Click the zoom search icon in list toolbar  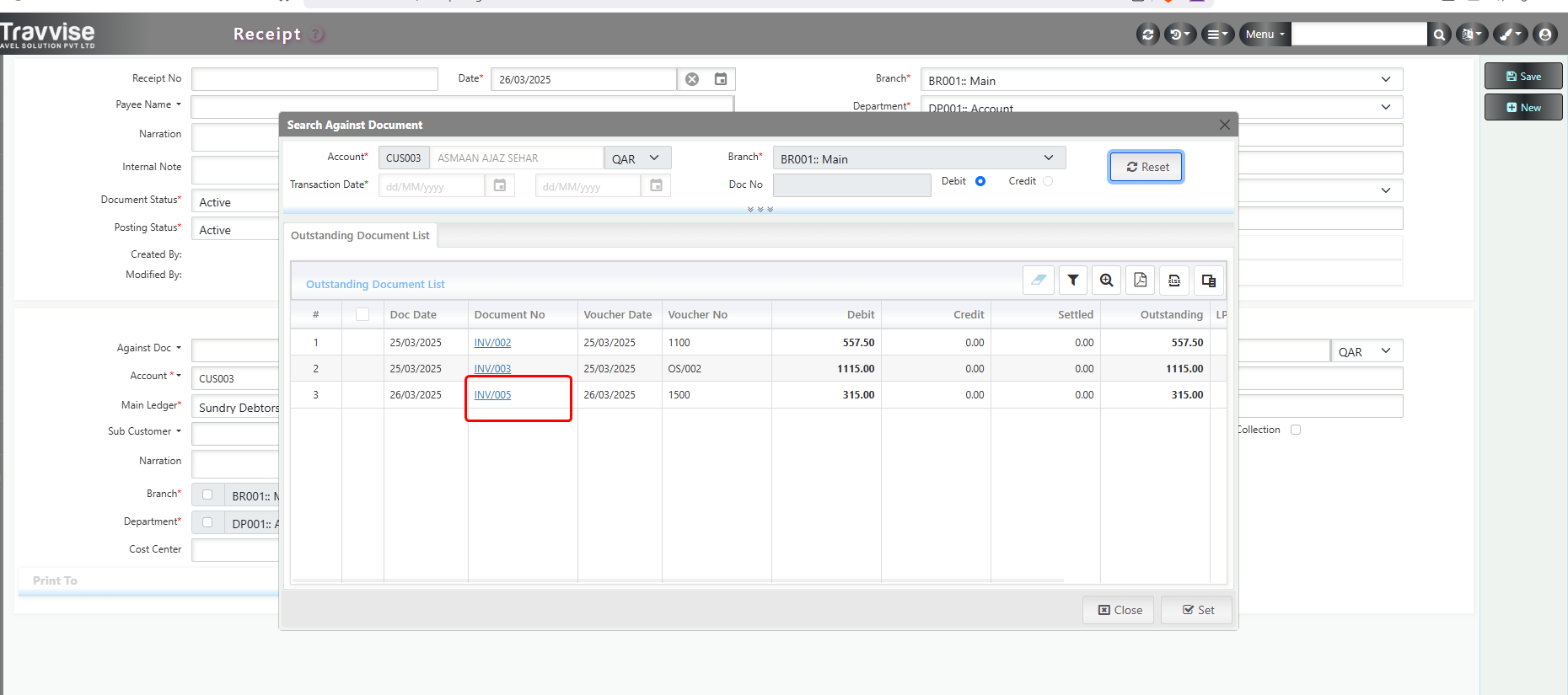pyautogui.click(x=1107, y=281)
